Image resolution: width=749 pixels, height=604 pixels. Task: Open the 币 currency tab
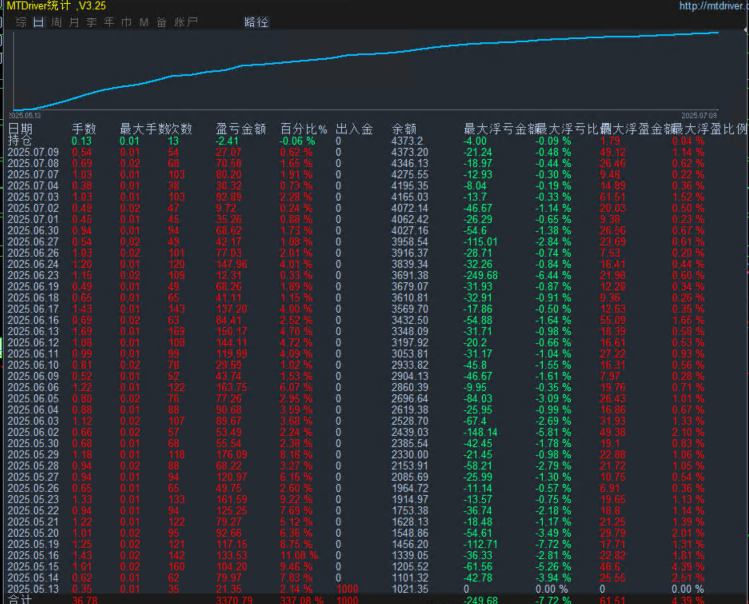pyautogui.click(x=127, y=22)
